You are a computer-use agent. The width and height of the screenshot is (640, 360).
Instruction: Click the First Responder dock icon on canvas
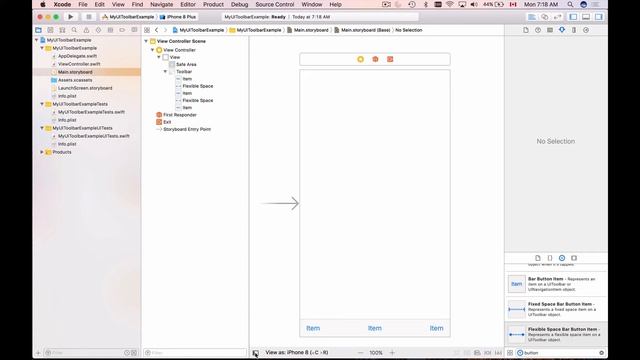tap(375, 59)
